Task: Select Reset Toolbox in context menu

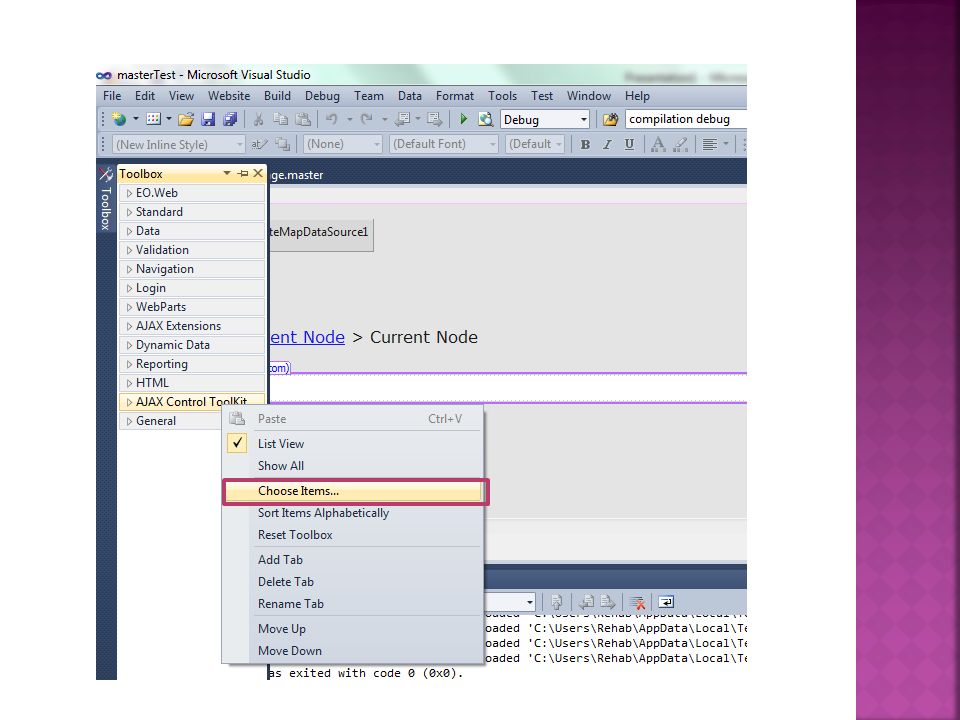Action: pos(355,535)
